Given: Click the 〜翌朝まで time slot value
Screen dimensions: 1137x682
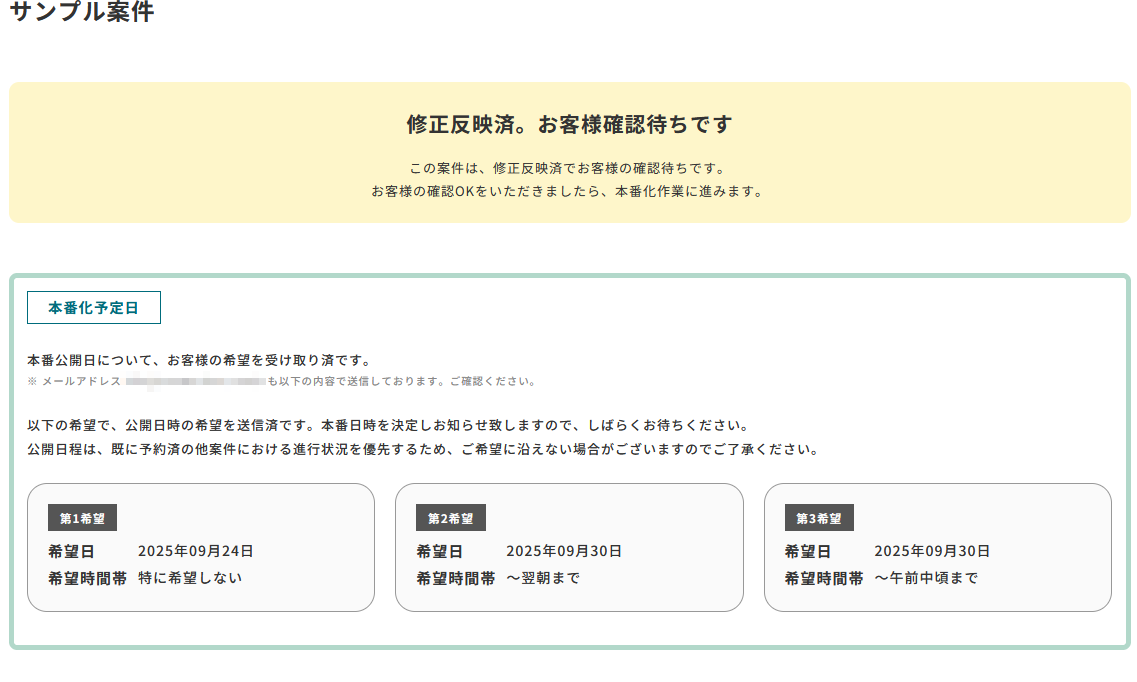Looking at the screenshot, I should coord(543,578).
